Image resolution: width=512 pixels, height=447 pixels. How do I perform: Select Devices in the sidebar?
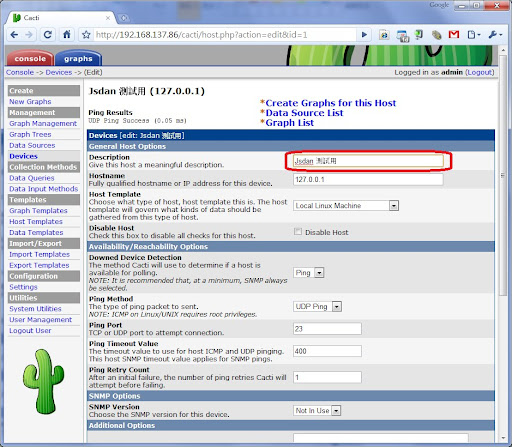tap(23, 156)
